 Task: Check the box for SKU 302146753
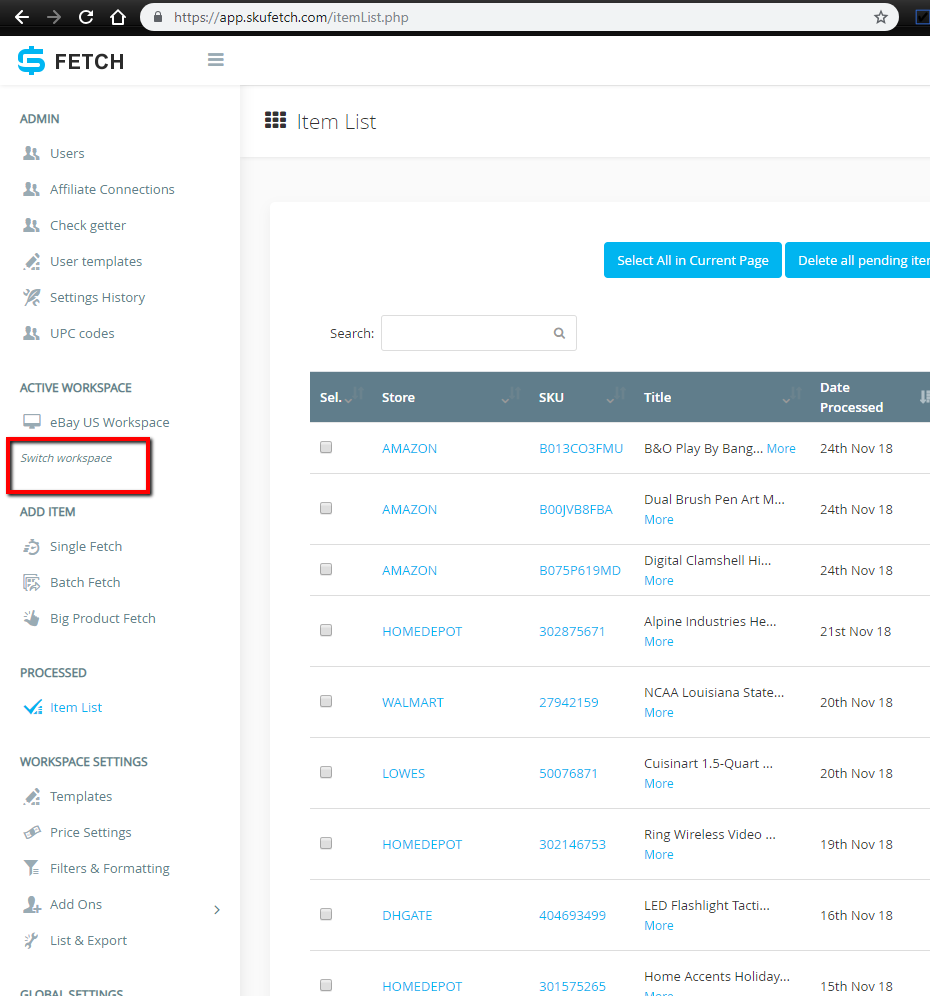326,844
